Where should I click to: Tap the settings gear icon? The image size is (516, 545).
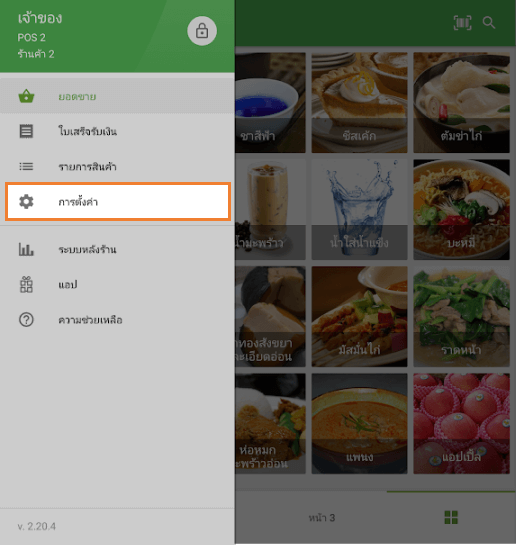click(26, 202)
